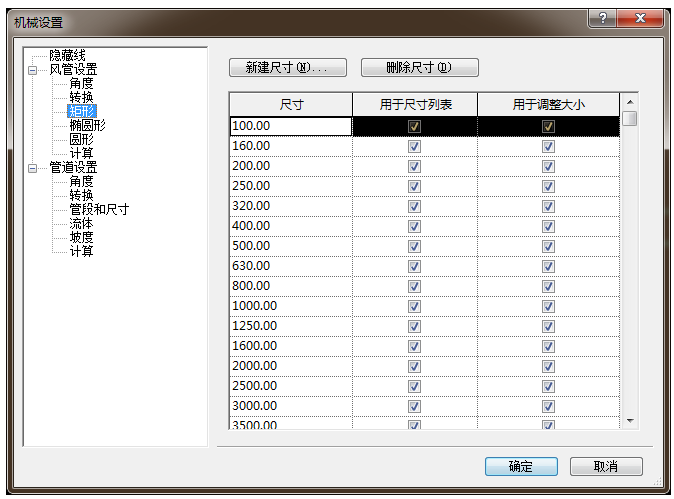Select 计算 under 管道设置
Screen dimensions: 674x499
tap(81, 251)
